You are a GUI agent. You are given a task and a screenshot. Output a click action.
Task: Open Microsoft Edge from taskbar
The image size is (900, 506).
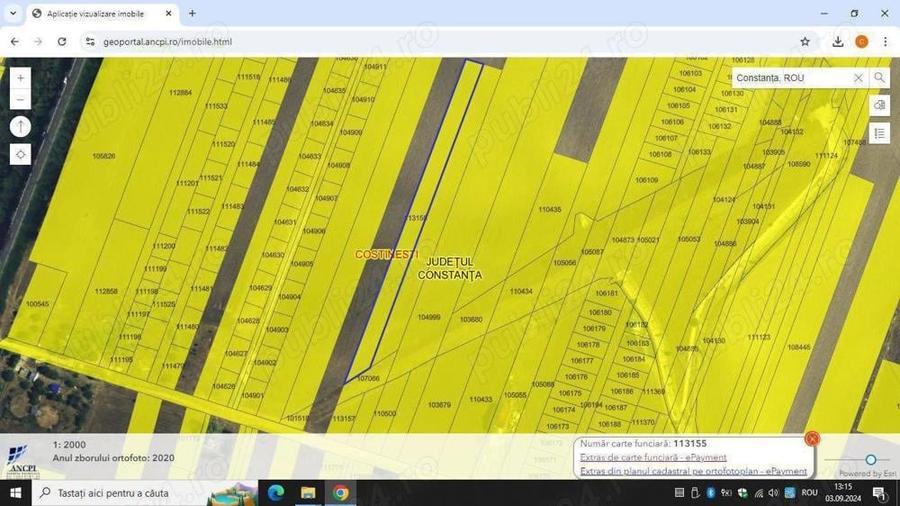tap(276, 493)
